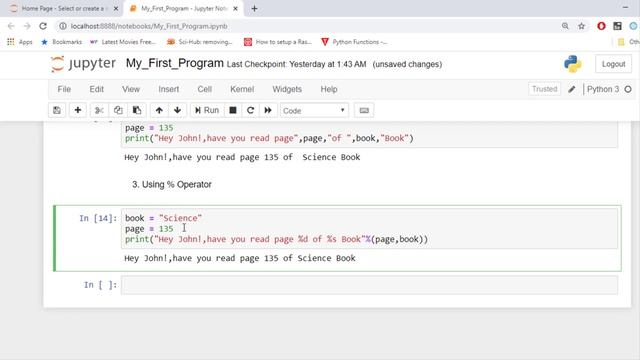Open the Widgets menu
This screenshot has height=360, width=640.
click(287, 89)
